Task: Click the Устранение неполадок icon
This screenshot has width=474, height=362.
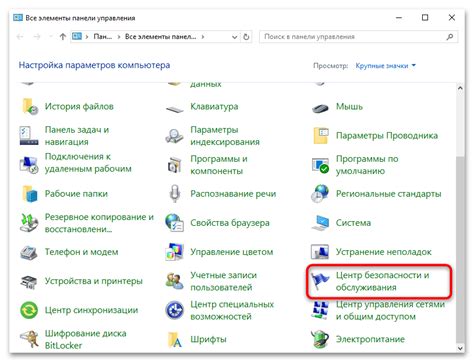Action: tap(320, 252)
